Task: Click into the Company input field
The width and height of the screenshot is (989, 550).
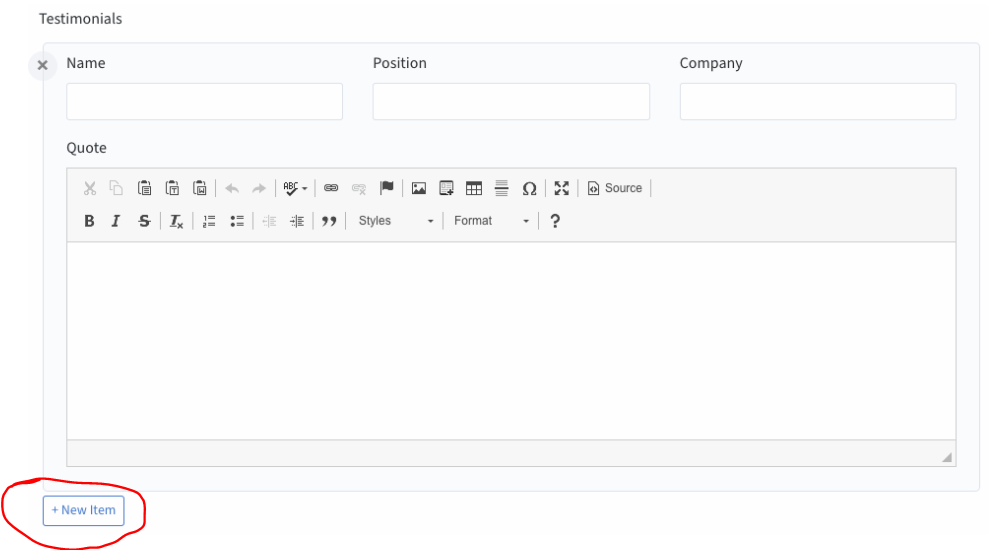Action: pyautogui.click(x=818, y=101)
